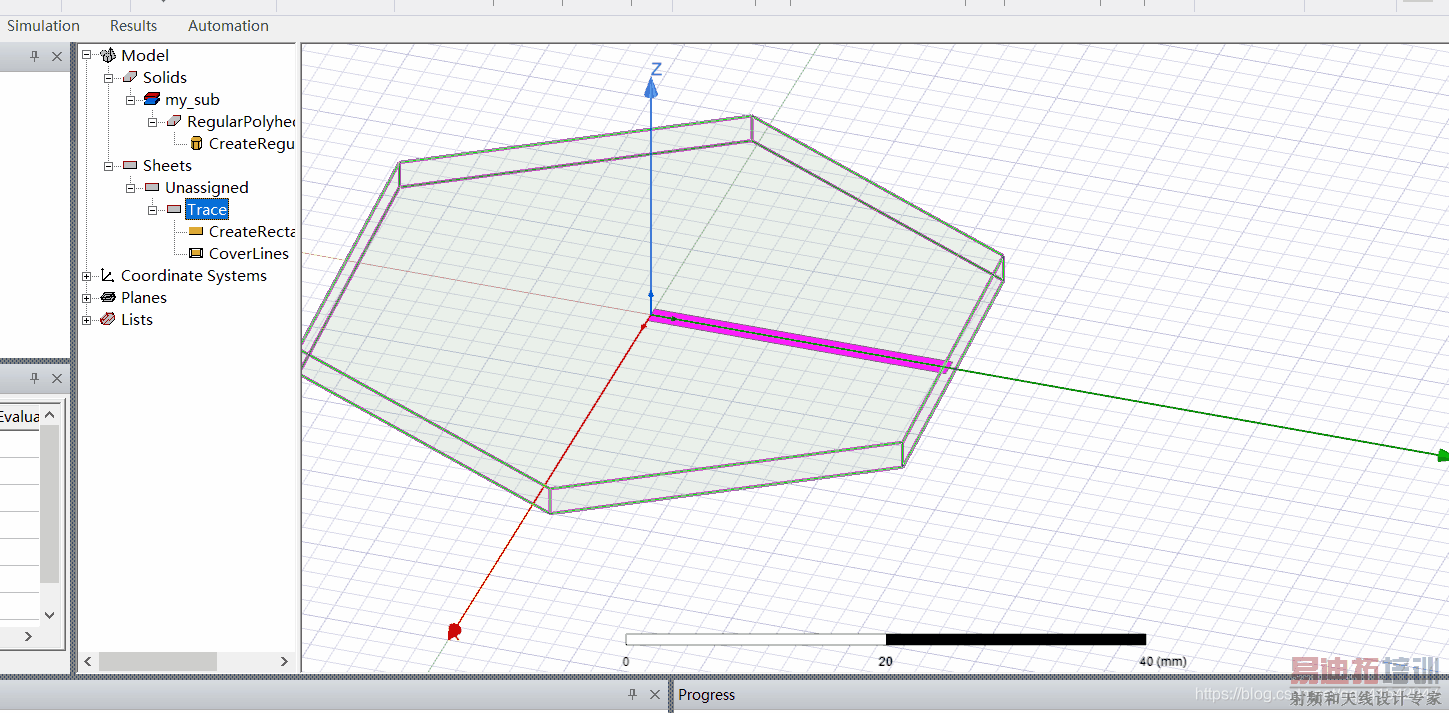Click the Solids folder icon
The height and width of the screenshot is (713, 1449).
pyautogui.click(x=130, y=77)
